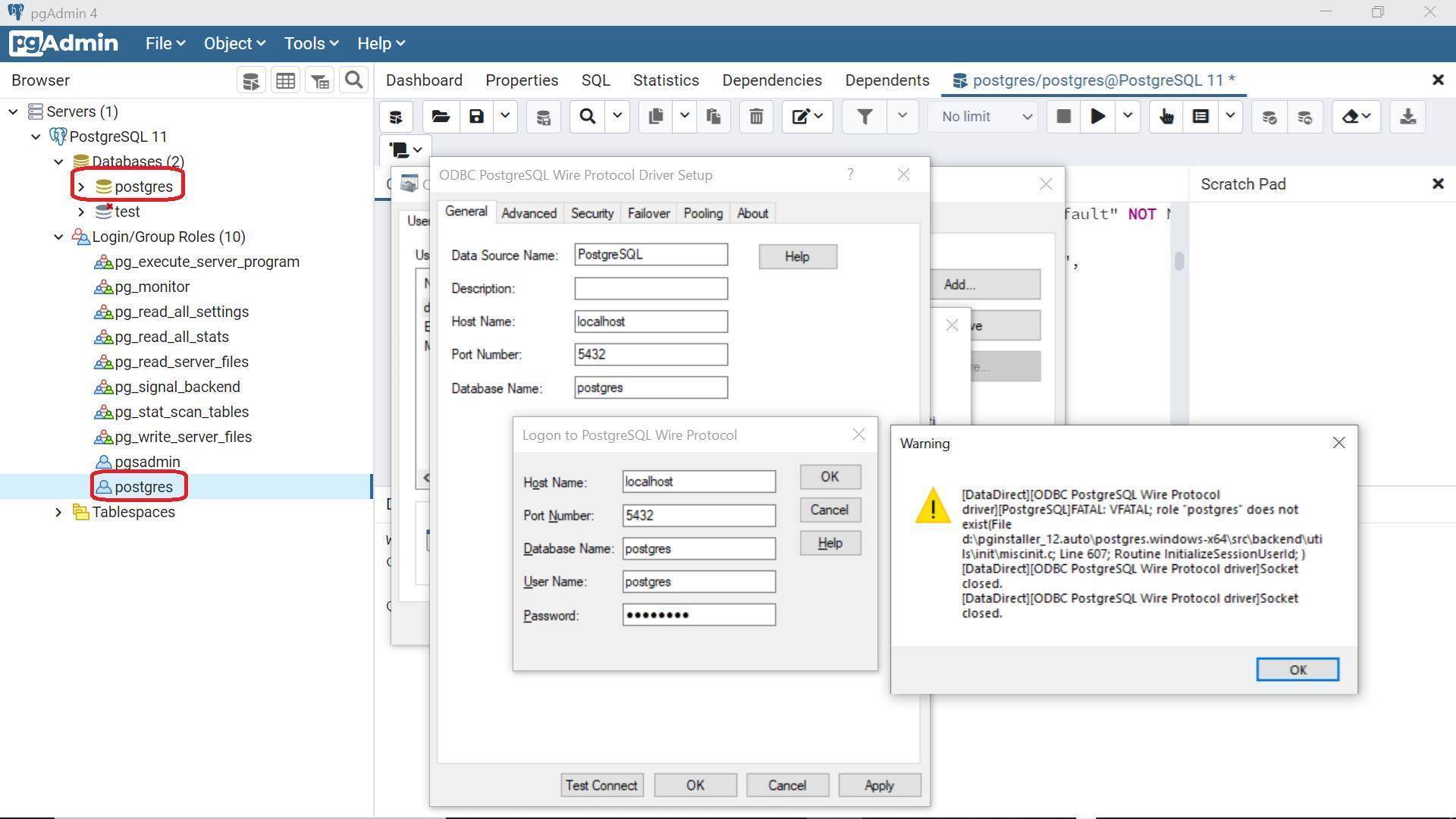
Task: Click the Find magnifier in query toolbar
Action: 588,117
